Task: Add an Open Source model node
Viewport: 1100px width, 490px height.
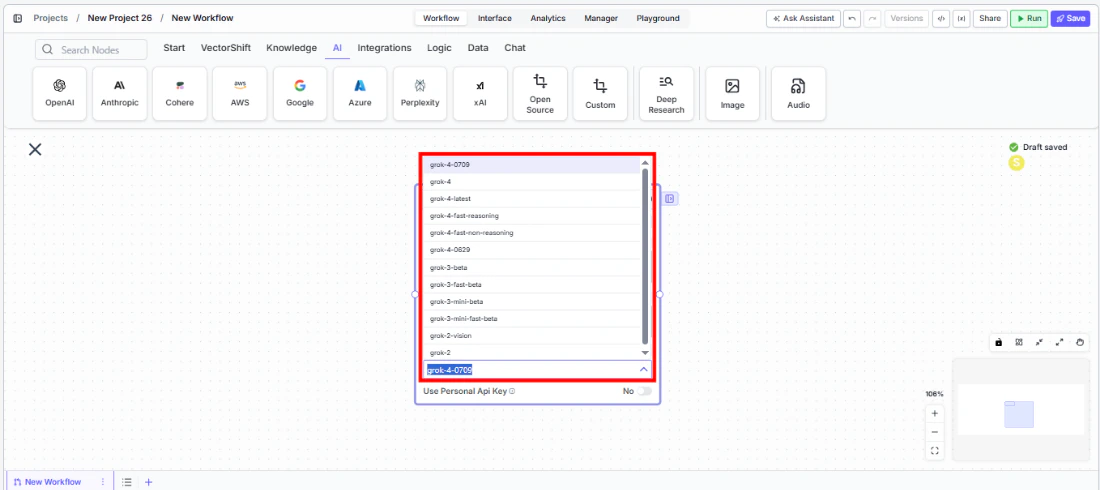Action: [x=539, y=94]
